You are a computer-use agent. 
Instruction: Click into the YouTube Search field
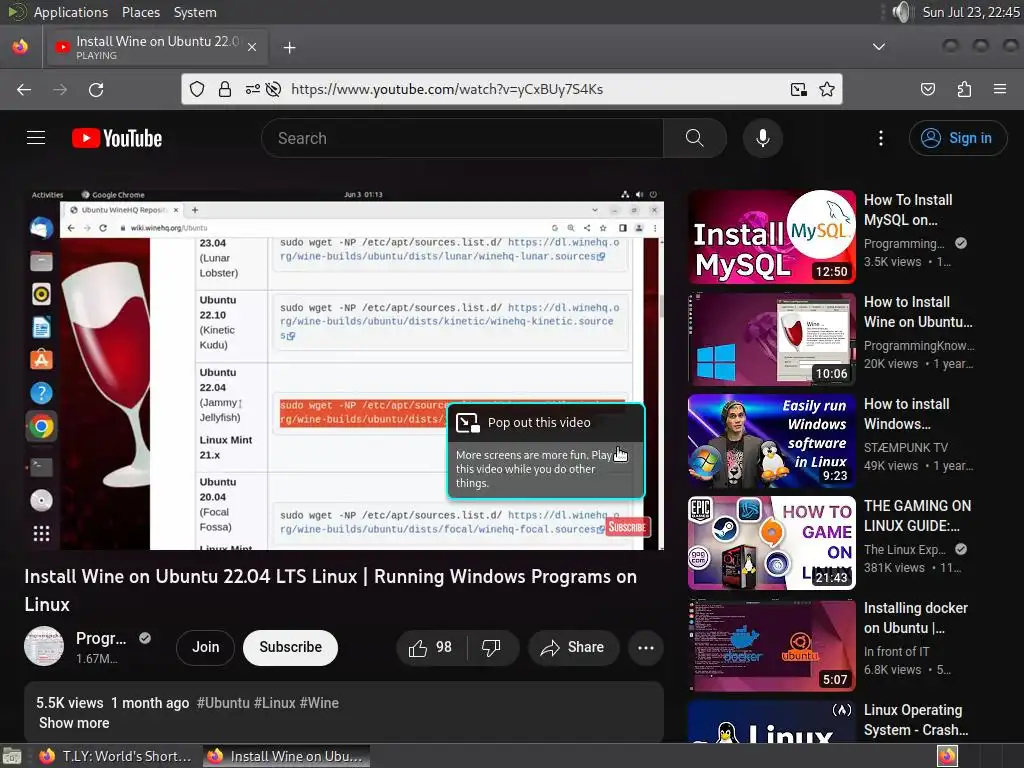click(462, 138)
